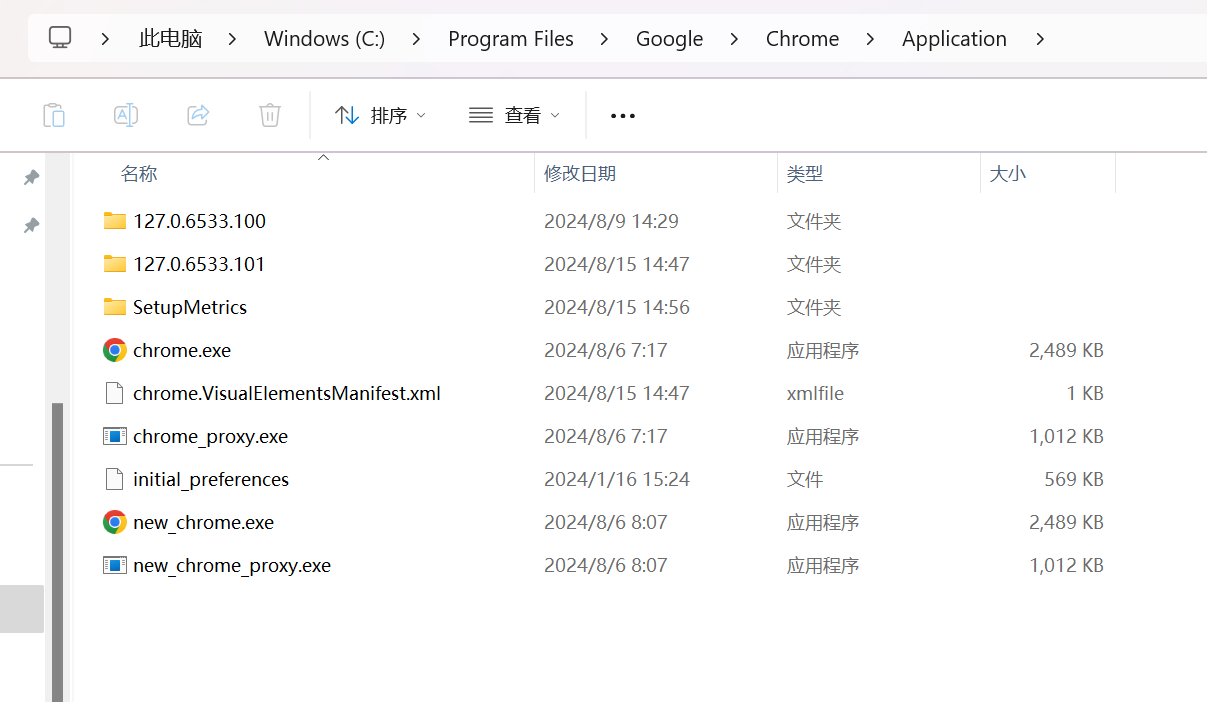Click the Rename toolbar icon
The width and height of the screenshot is (1207, 702).
pyautogui.click(x=126, y=115)
